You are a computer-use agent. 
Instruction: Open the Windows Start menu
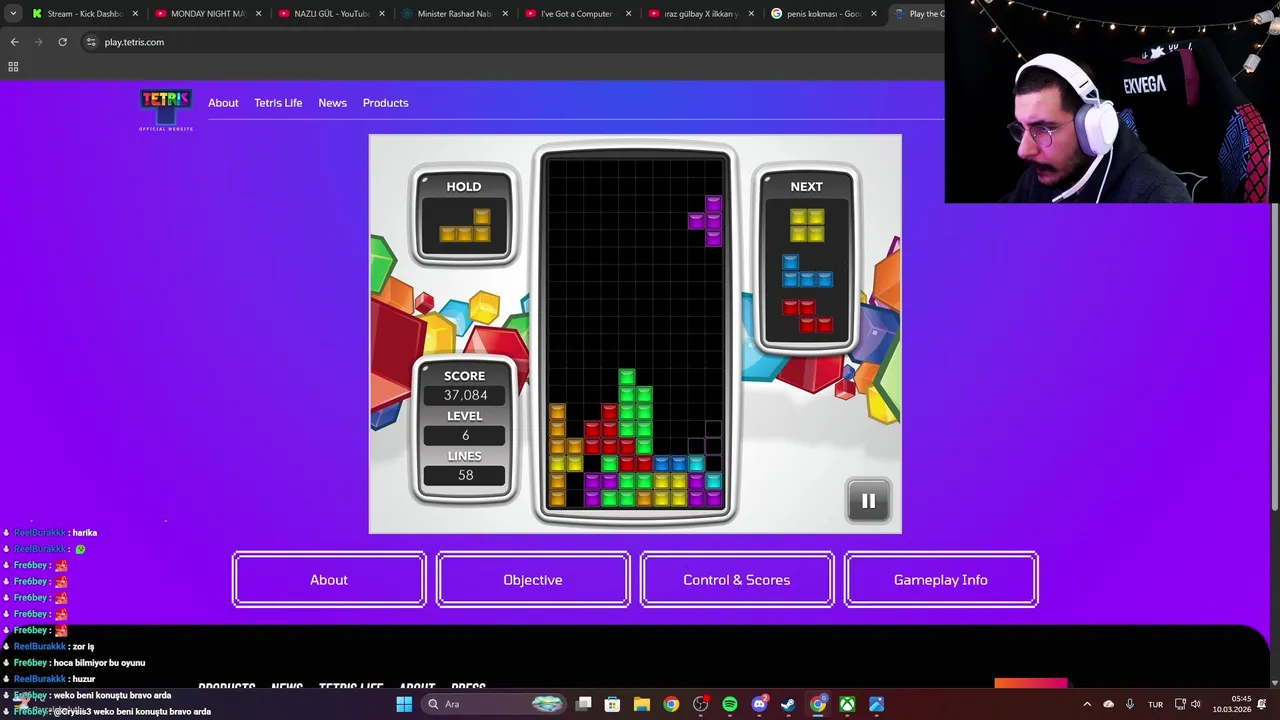[x=404, y=704]
